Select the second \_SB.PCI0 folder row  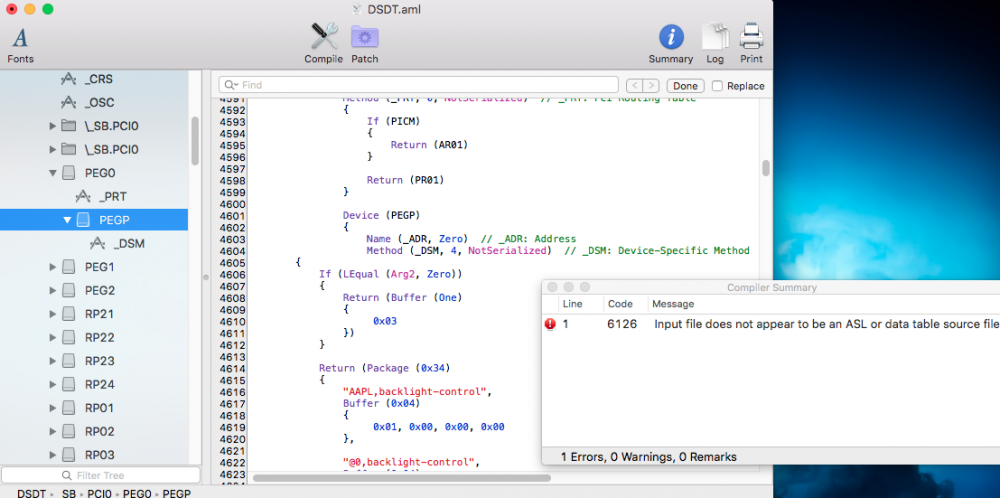tap(94, 149)
